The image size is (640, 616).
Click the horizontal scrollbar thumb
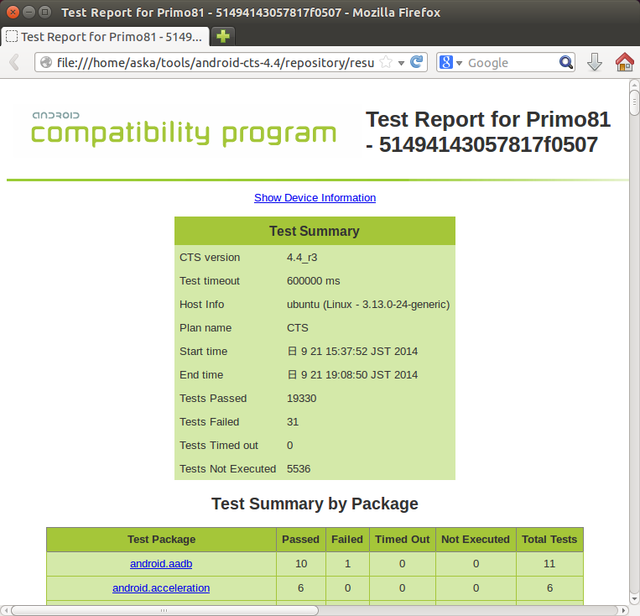[x=164, y=610]
